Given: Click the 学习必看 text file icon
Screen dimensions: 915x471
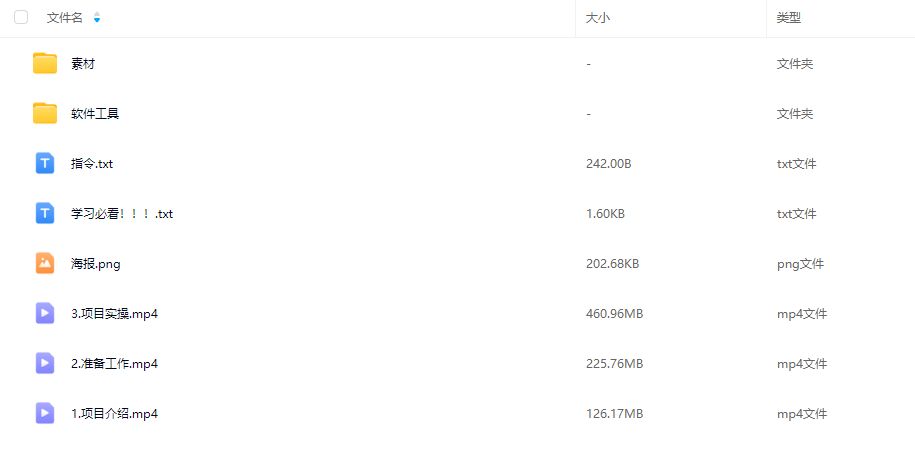Looking at the screenshot, I should [x=45, y=214].
